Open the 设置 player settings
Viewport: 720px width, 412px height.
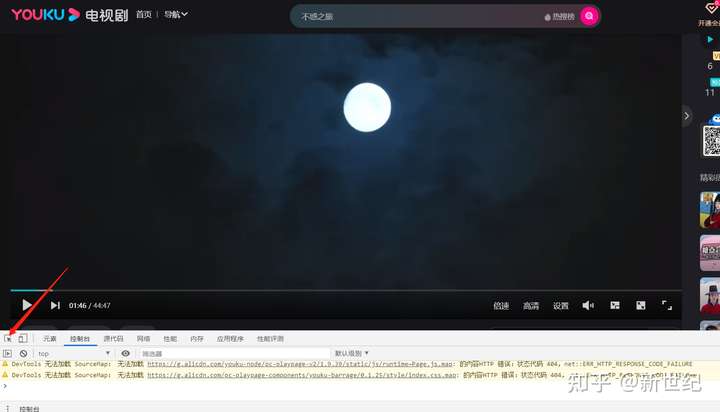561,305
